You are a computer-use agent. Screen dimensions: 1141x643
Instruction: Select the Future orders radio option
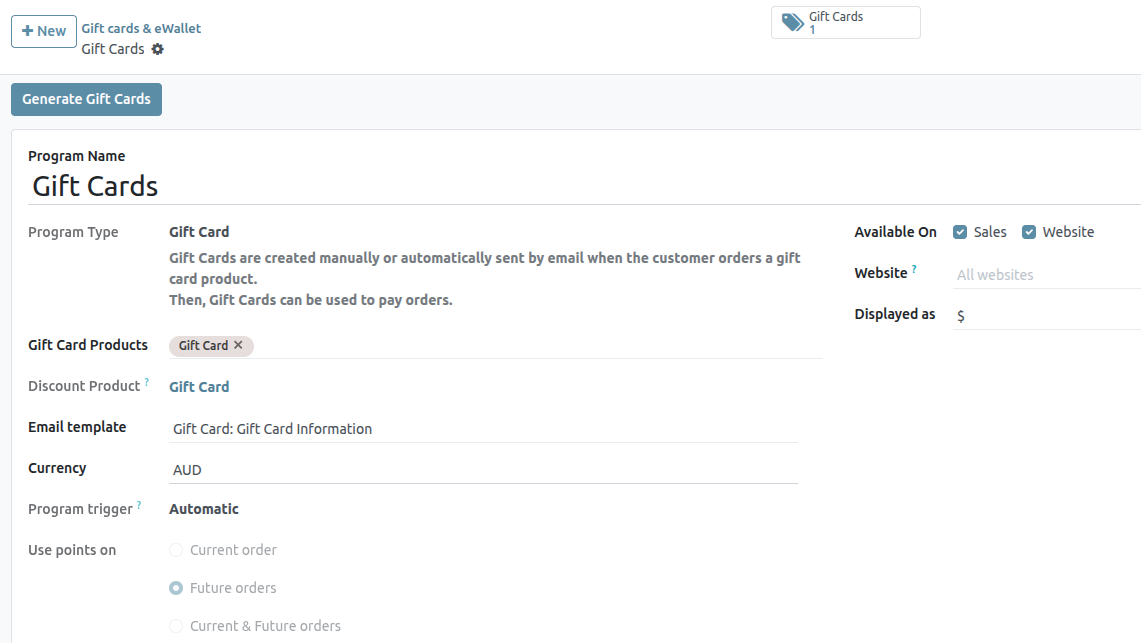(176, 588)
